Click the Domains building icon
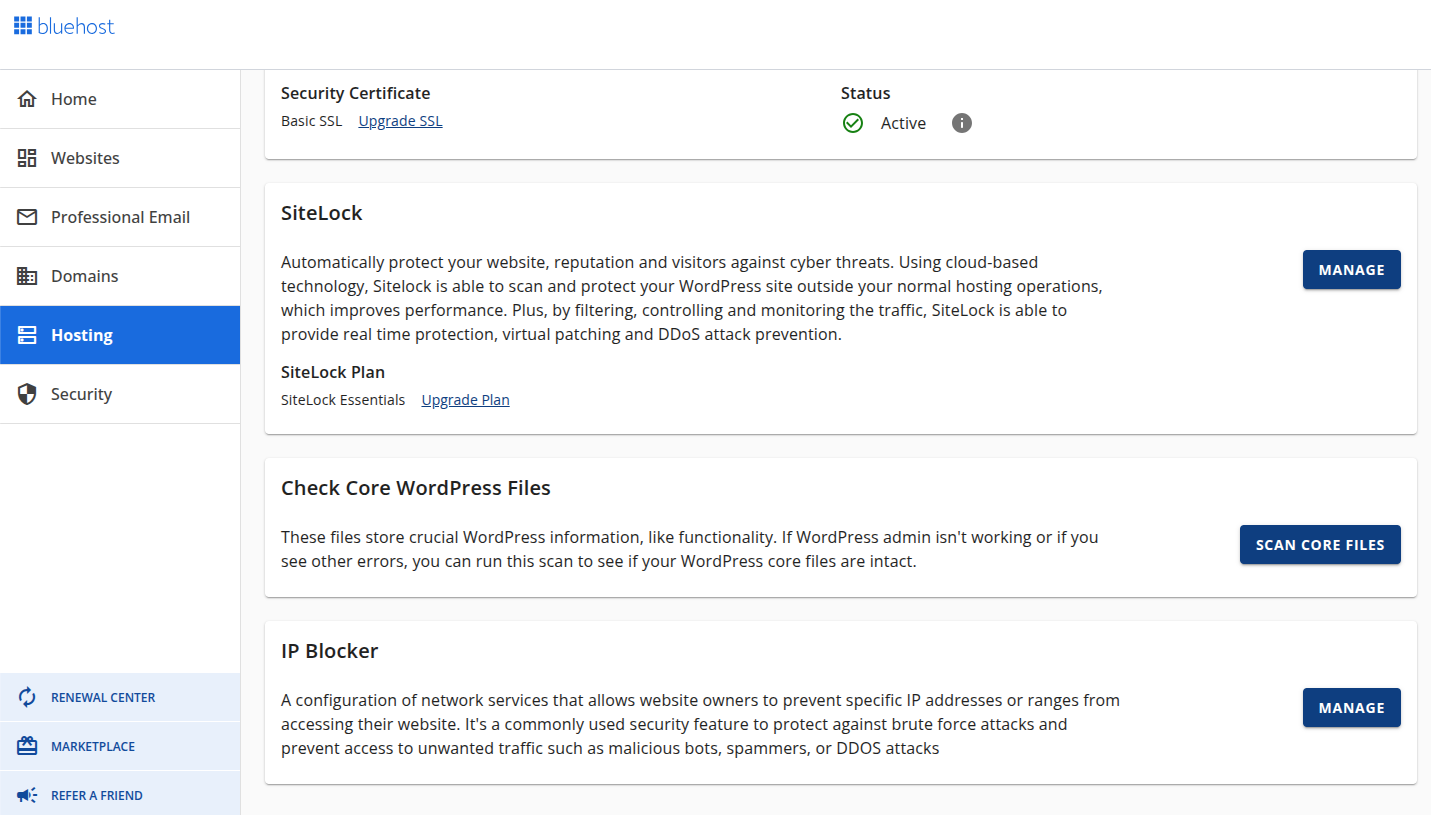The image size is (1431, 815). (x=27, y=276)
